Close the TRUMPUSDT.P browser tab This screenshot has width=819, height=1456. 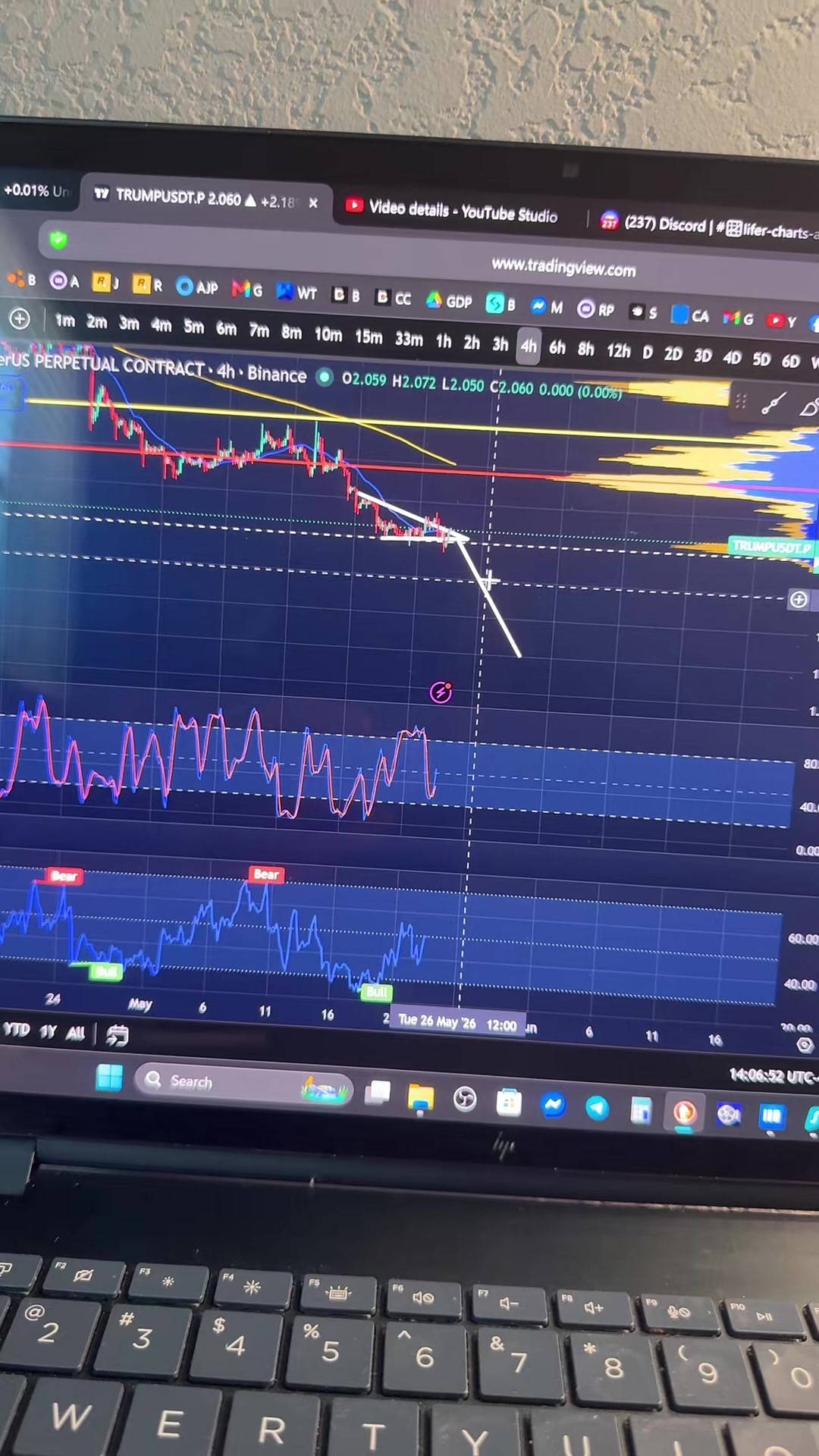click(313, 203)
